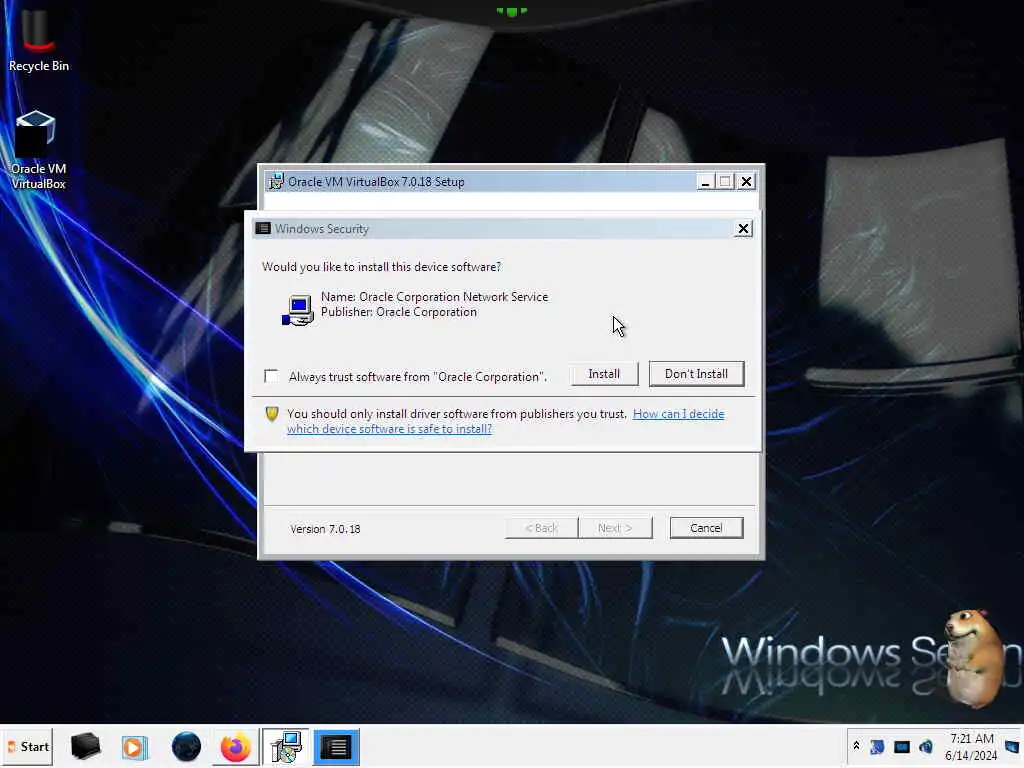Click the network device computer icon
The height and width of the screenshot is (768, 1024).
pos(298,310)
